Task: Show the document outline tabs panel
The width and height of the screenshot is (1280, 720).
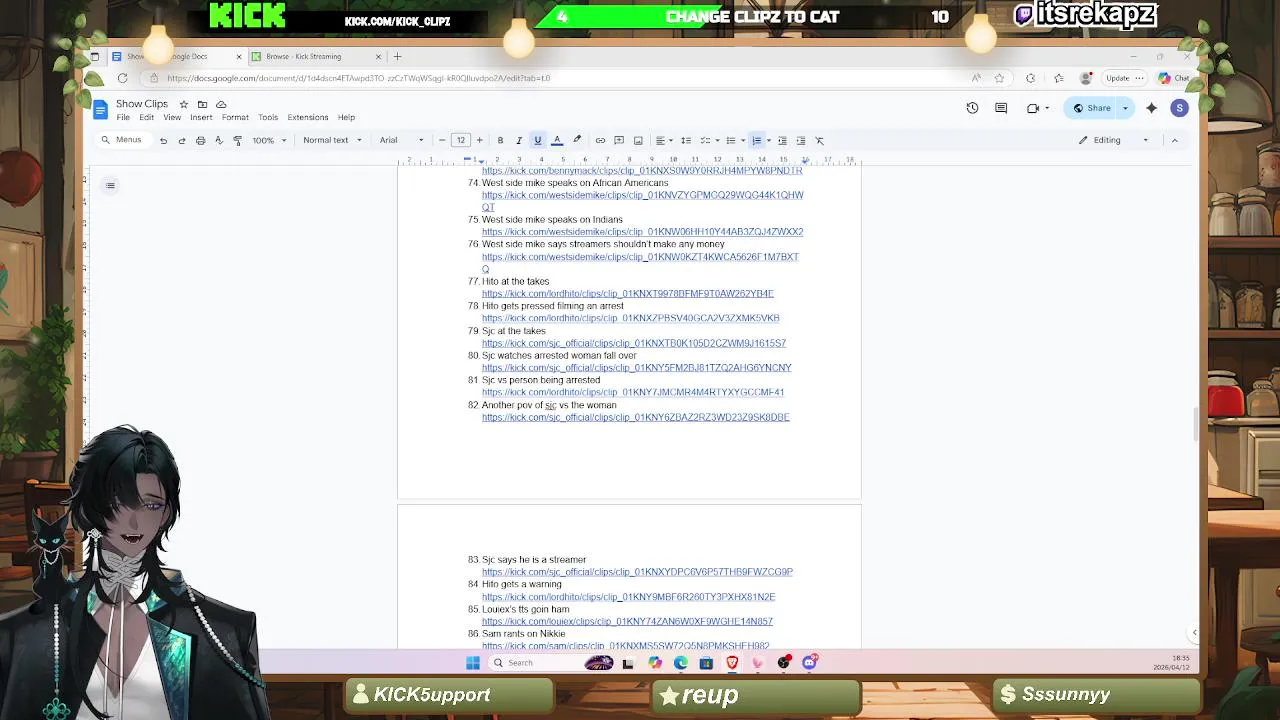Action: coord(110,185)
